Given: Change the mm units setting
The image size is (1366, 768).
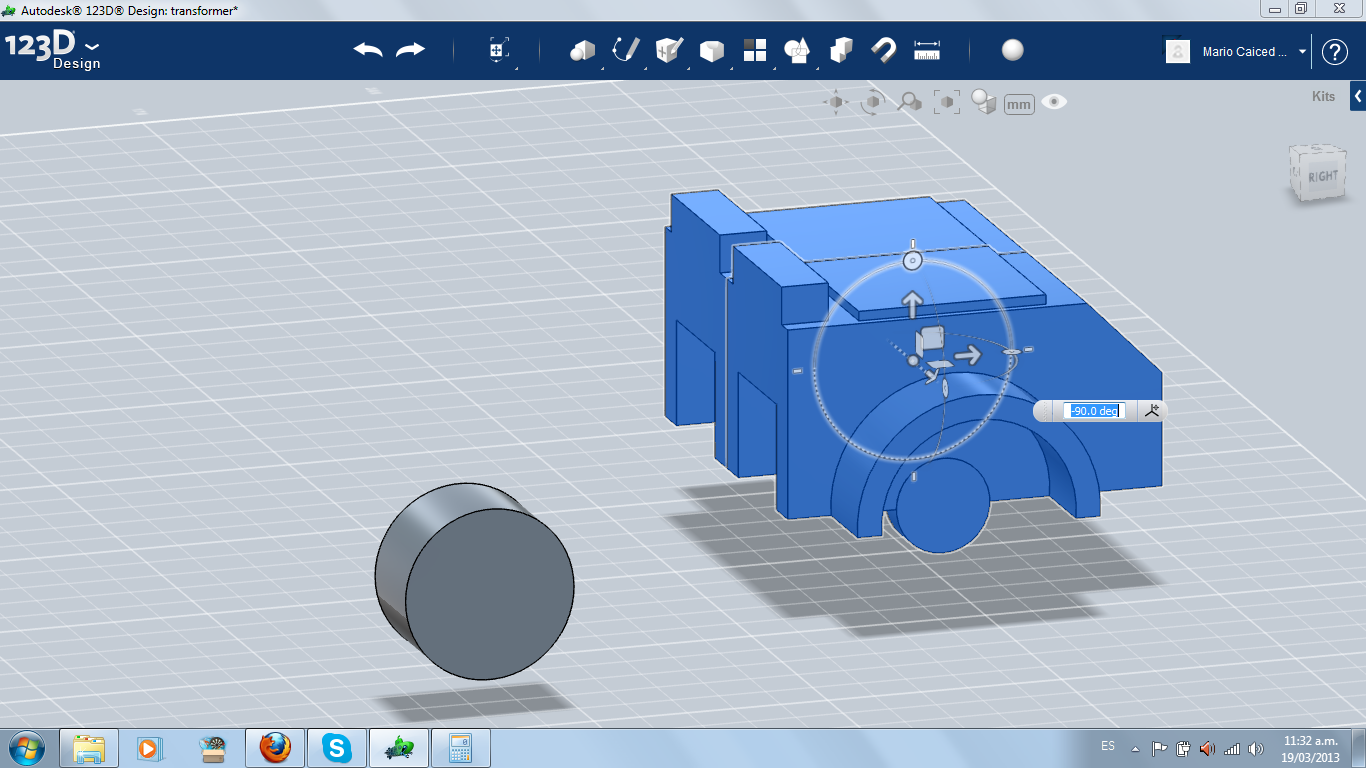Looking at the screenshot, I should click(x=1019, y=104).
